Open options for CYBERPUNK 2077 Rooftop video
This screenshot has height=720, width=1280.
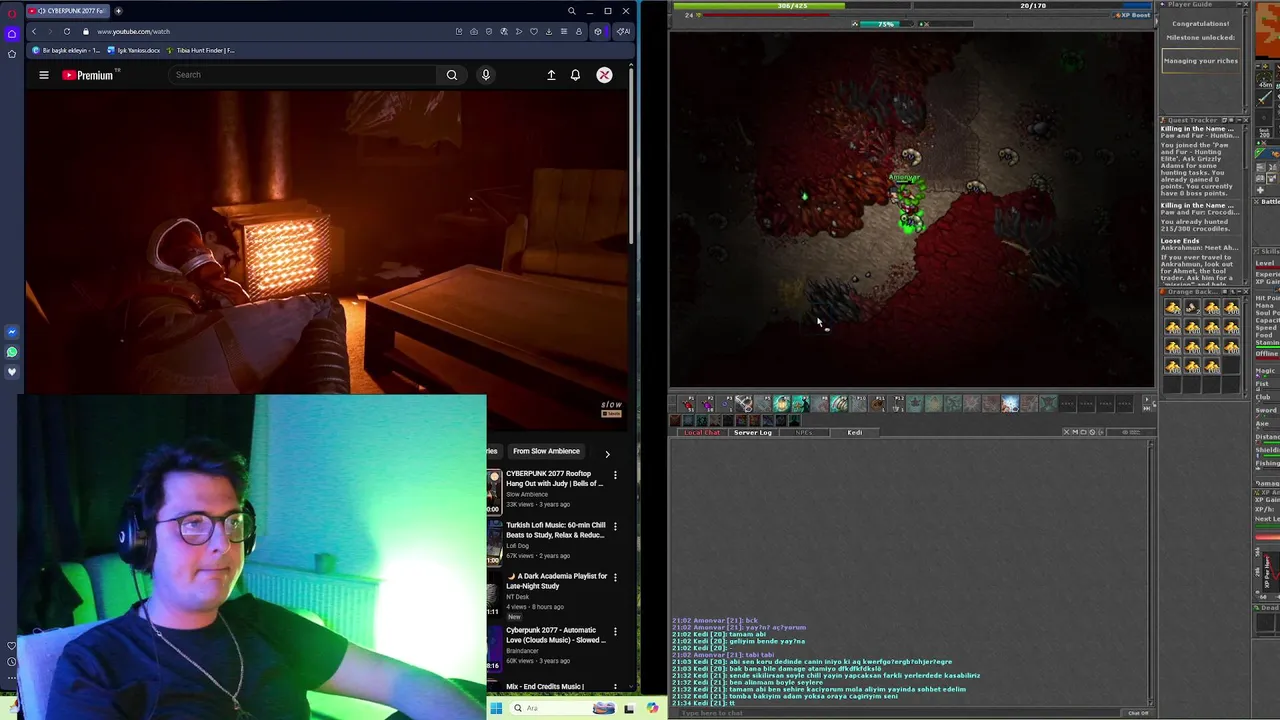tap(615, 474)
